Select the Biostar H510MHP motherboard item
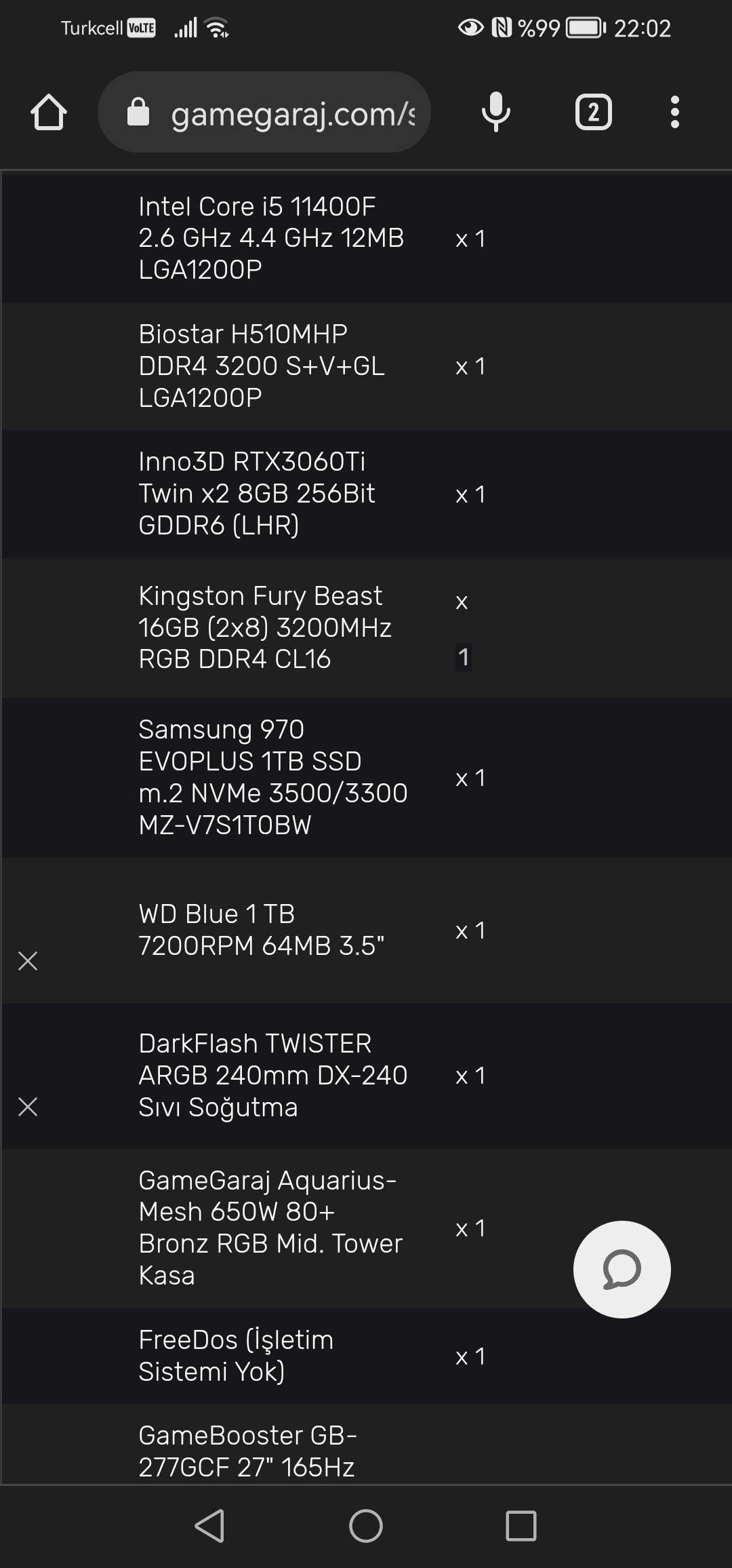 (262, 366)
